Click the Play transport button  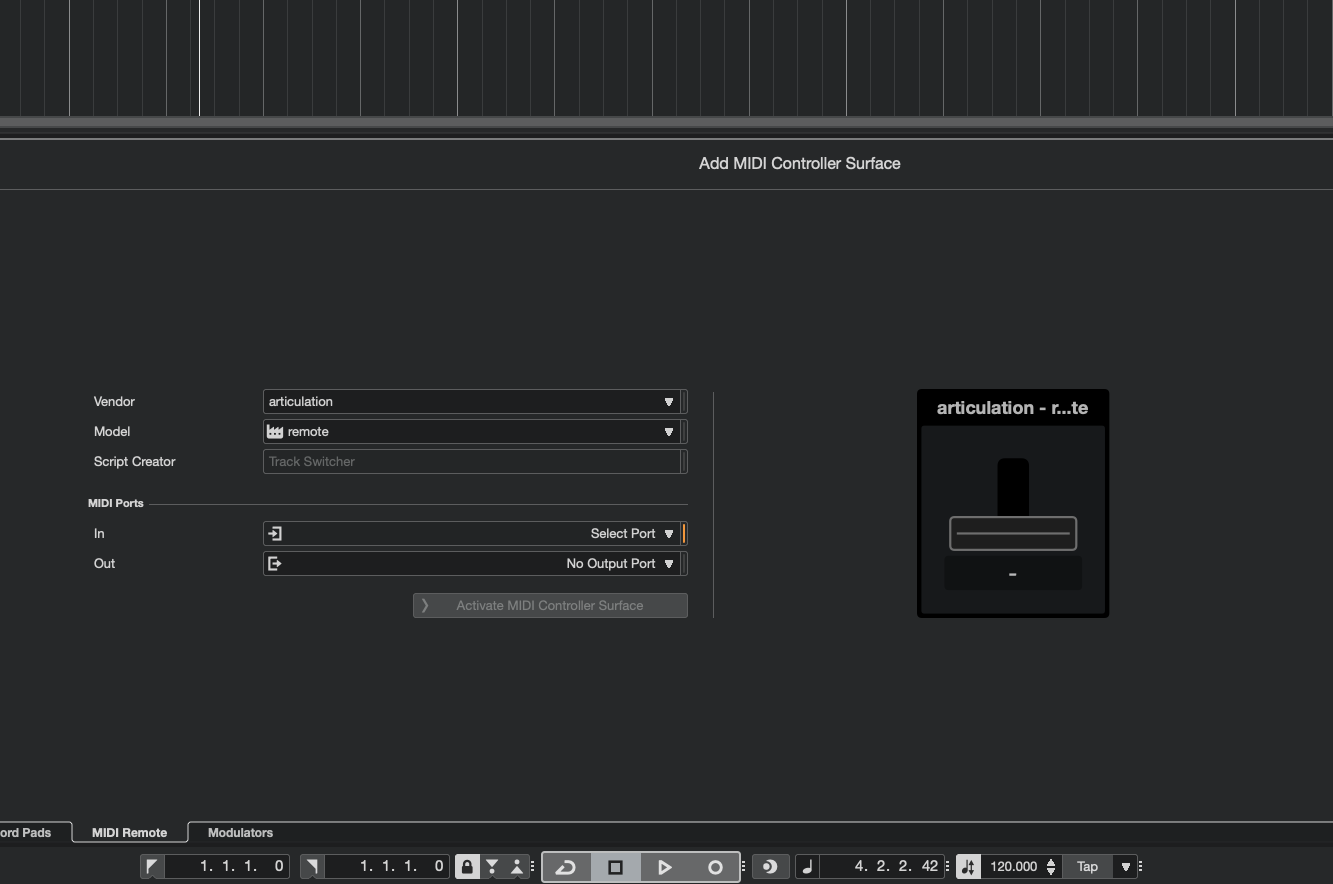click(x=665, y=867)
